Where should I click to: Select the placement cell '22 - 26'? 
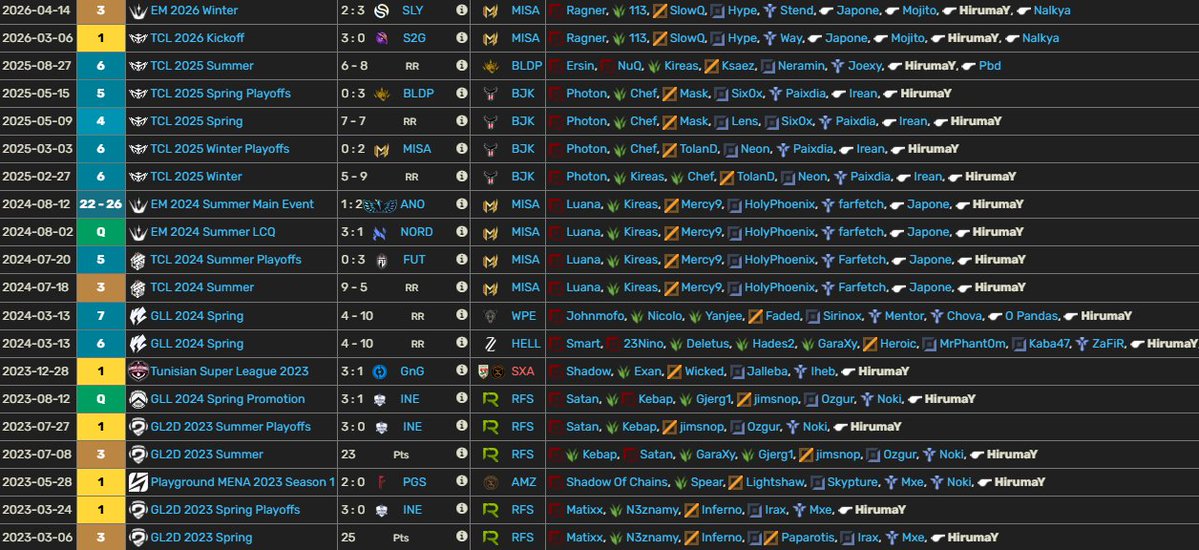point(101,204)
